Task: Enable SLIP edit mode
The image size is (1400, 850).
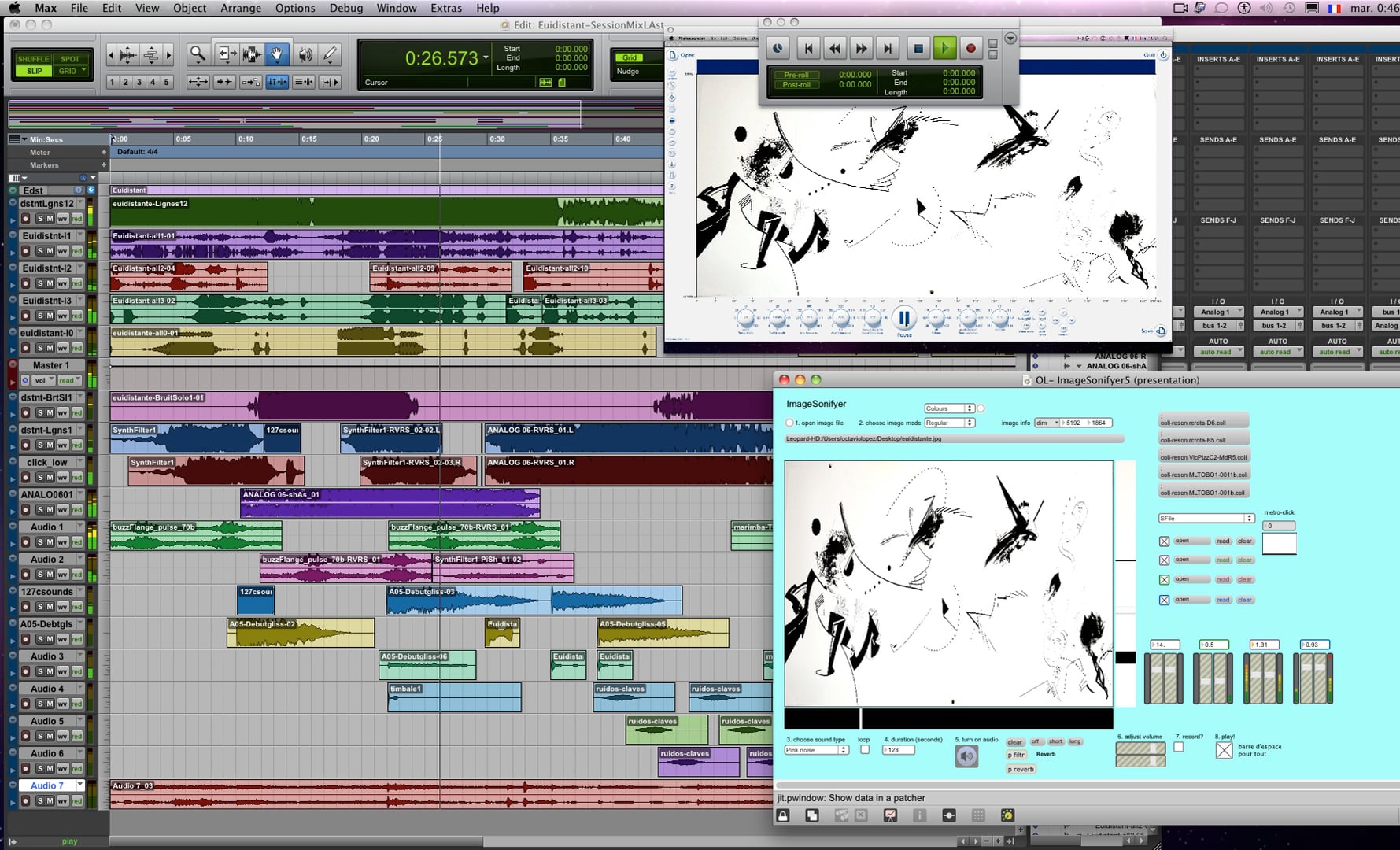Action: pyautogui.click(x=35, y=71)
